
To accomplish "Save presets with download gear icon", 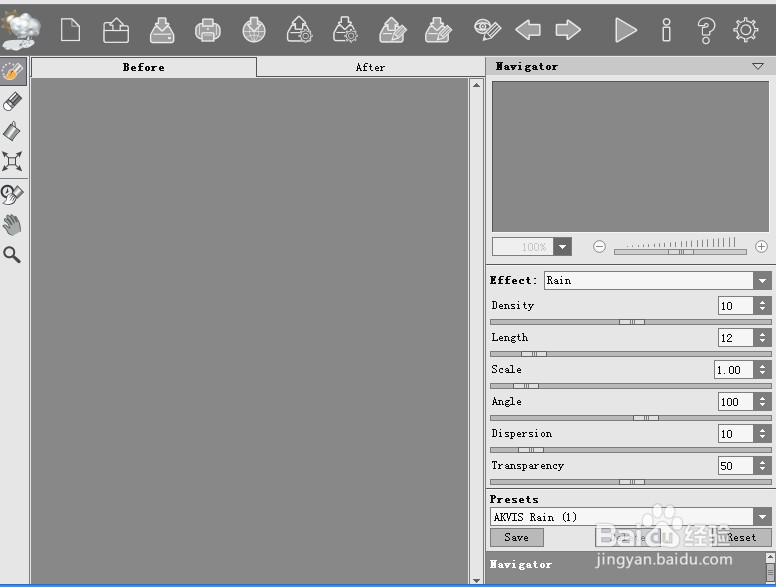I will click(x=345, y=30).
